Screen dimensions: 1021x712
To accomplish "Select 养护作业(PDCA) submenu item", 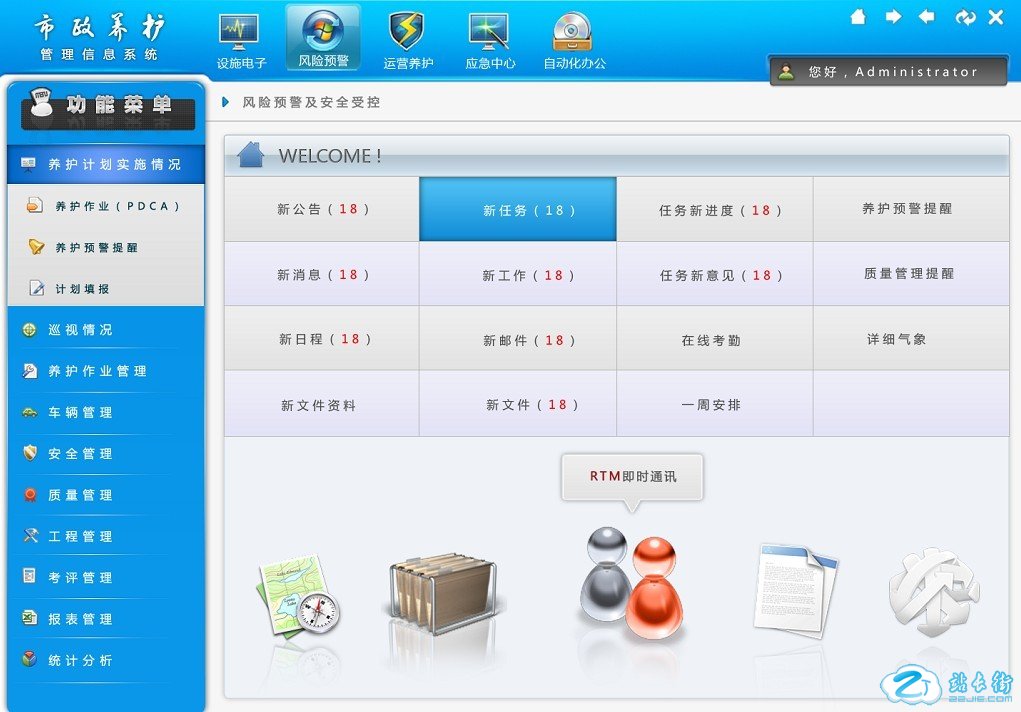I will 117,206.
